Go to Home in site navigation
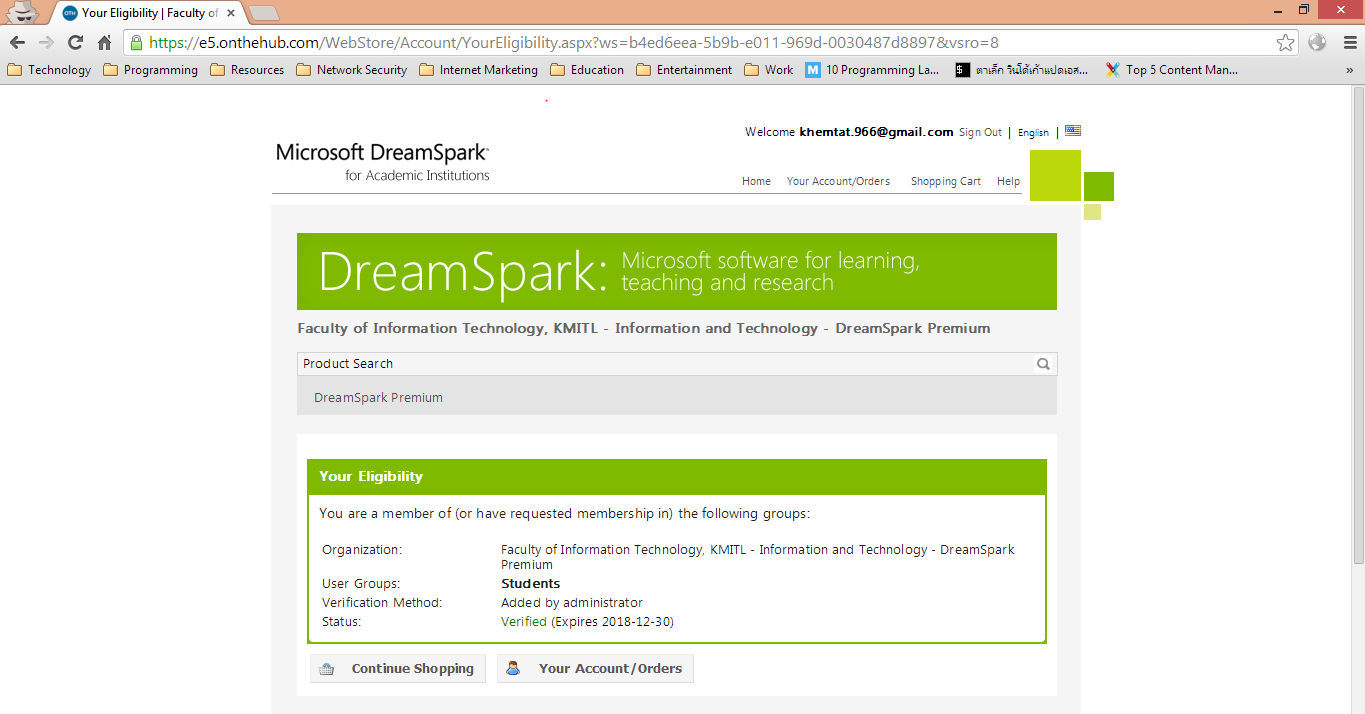 (756, 181)
